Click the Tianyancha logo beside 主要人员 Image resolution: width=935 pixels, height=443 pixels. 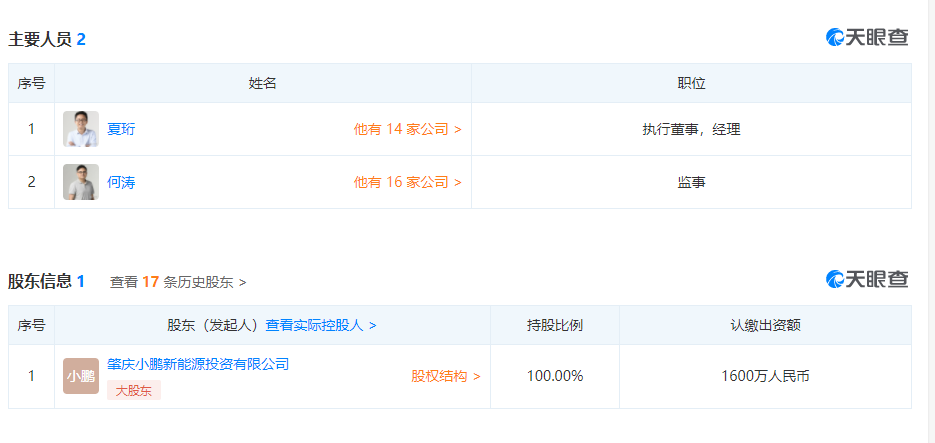[867, 38]
